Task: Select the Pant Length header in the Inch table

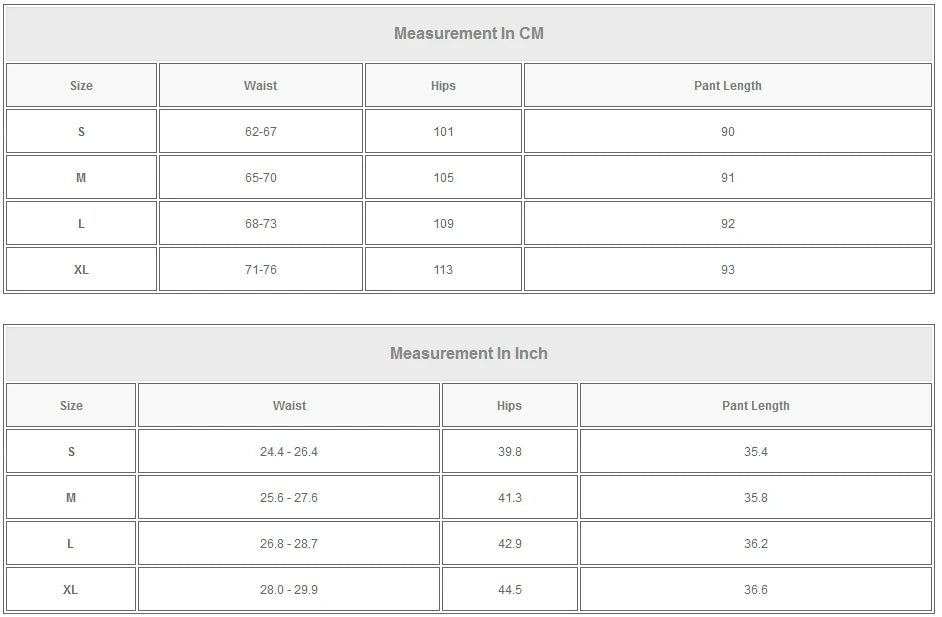Action: click(756, 406)
